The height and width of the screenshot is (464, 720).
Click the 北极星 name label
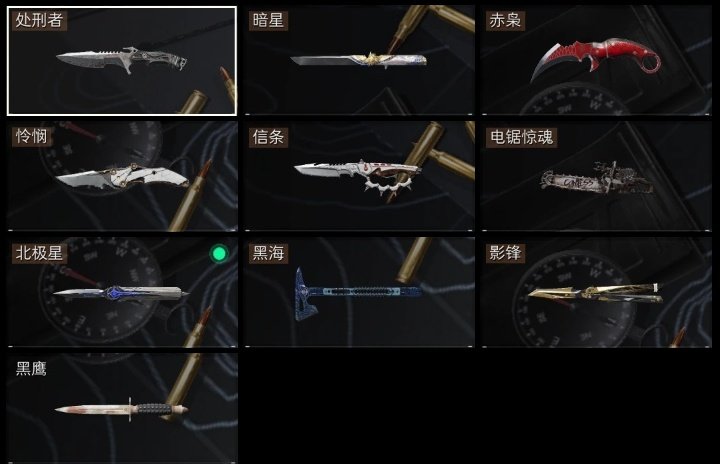click(x=39, y=253)
